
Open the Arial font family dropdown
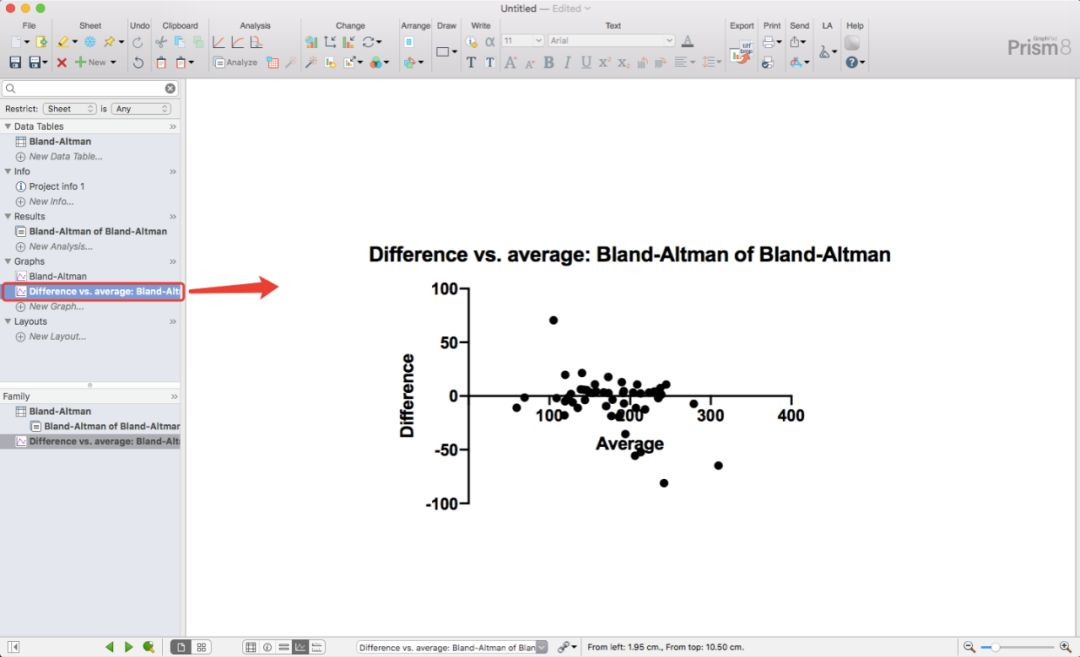click(x=610, y=42)
